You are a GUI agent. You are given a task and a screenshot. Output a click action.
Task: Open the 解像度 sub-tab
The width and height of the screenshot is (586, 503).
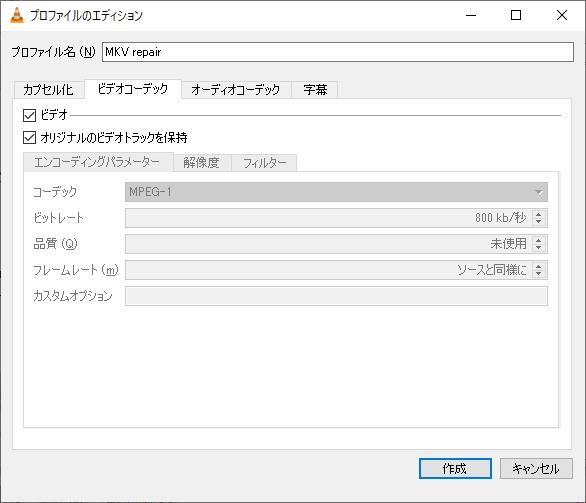(202, 163)
